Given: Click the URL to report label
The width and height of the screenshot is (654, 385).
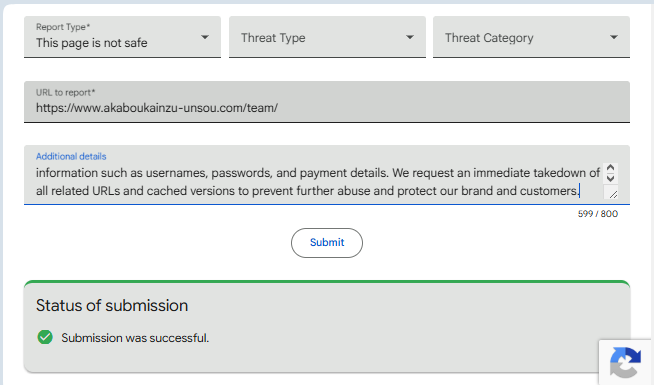Looking at the screenshot, I should (x=65, y=93).
